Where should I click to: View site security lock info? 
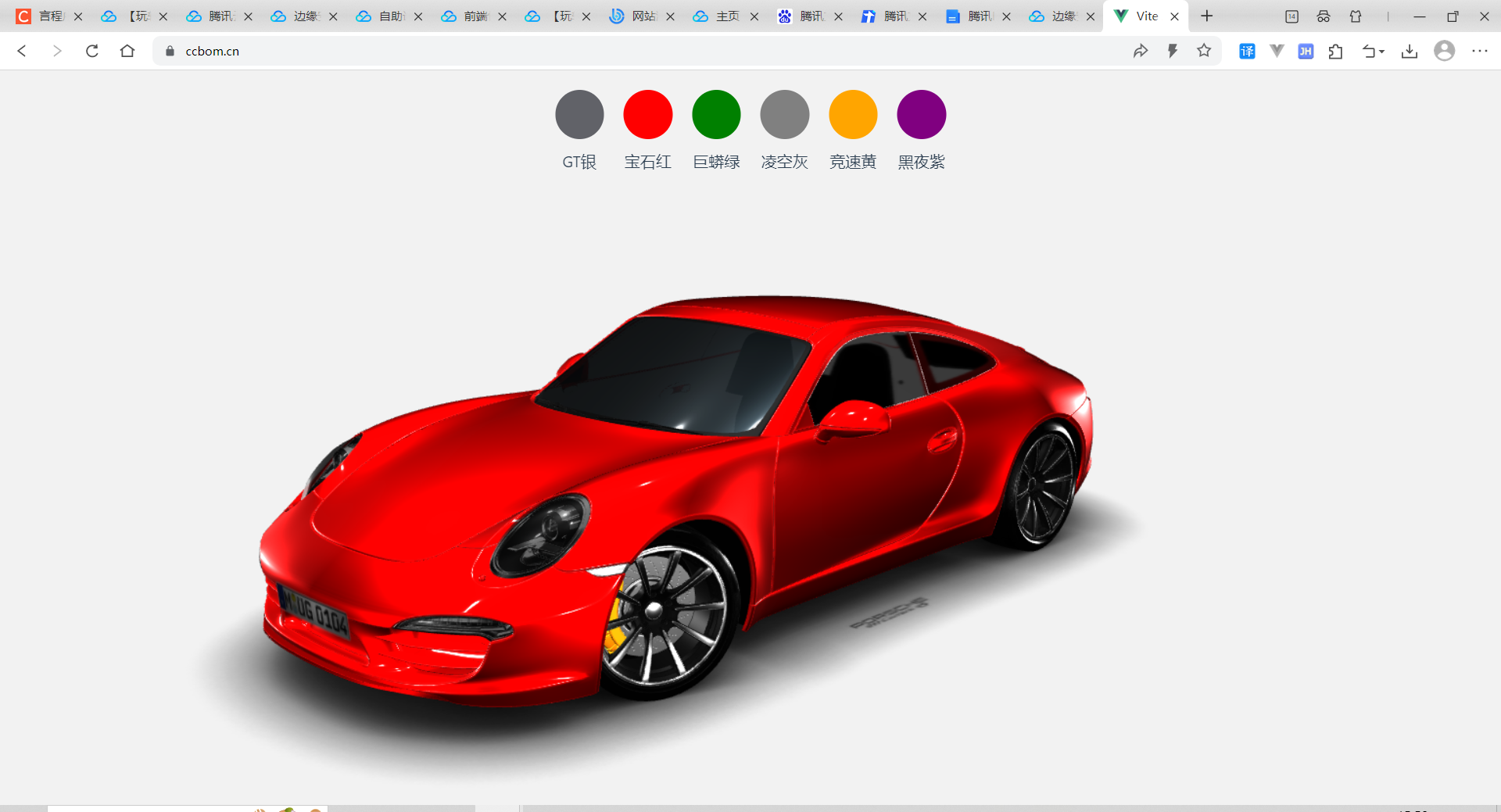(170, 51)
